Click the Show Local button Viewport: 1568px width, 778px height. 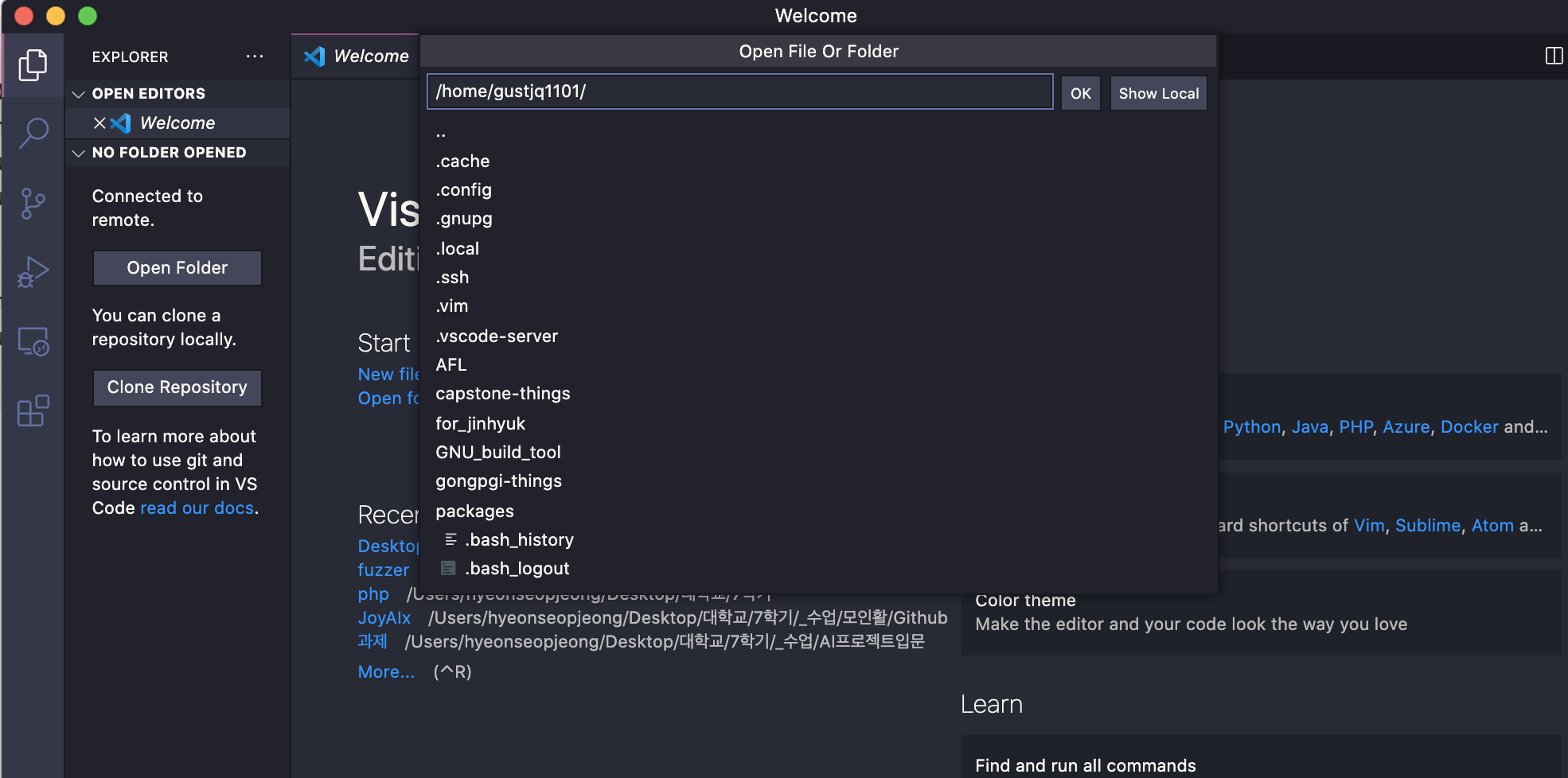tap(1158, 93)
